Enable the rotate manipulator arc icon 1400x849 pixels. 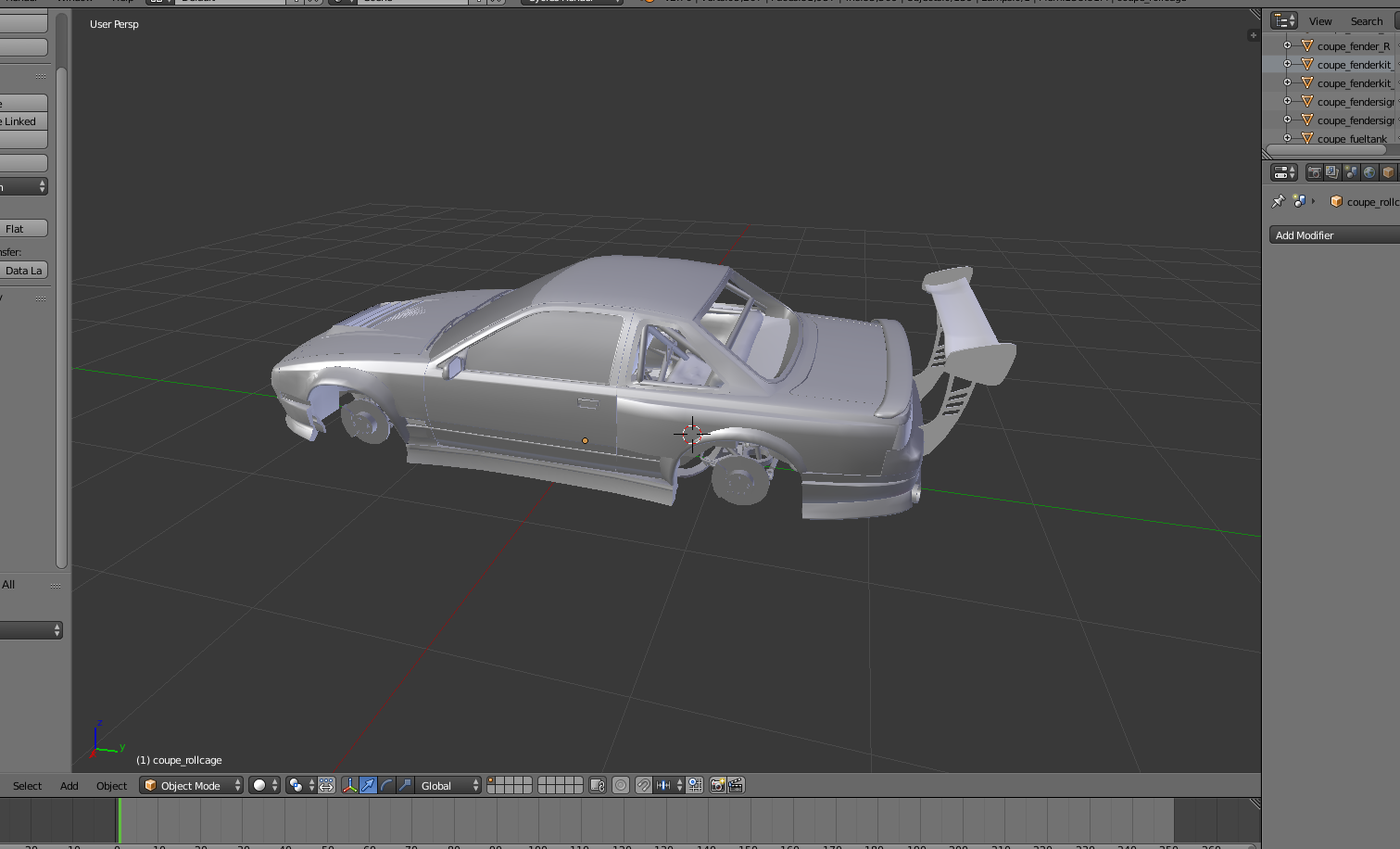click(386, 785)
